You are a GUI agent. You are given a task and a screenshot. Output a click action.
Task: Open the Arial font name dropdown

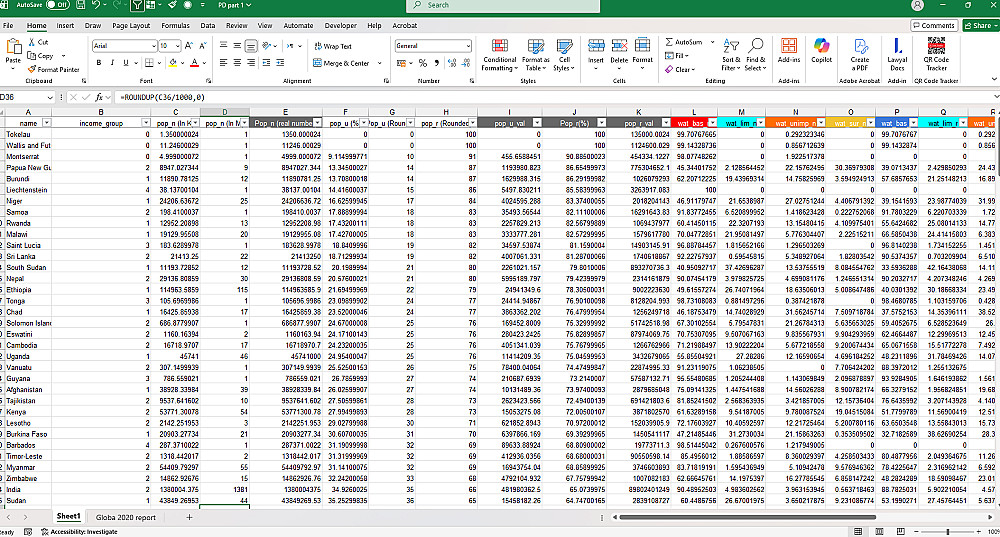tap(154, 46)
